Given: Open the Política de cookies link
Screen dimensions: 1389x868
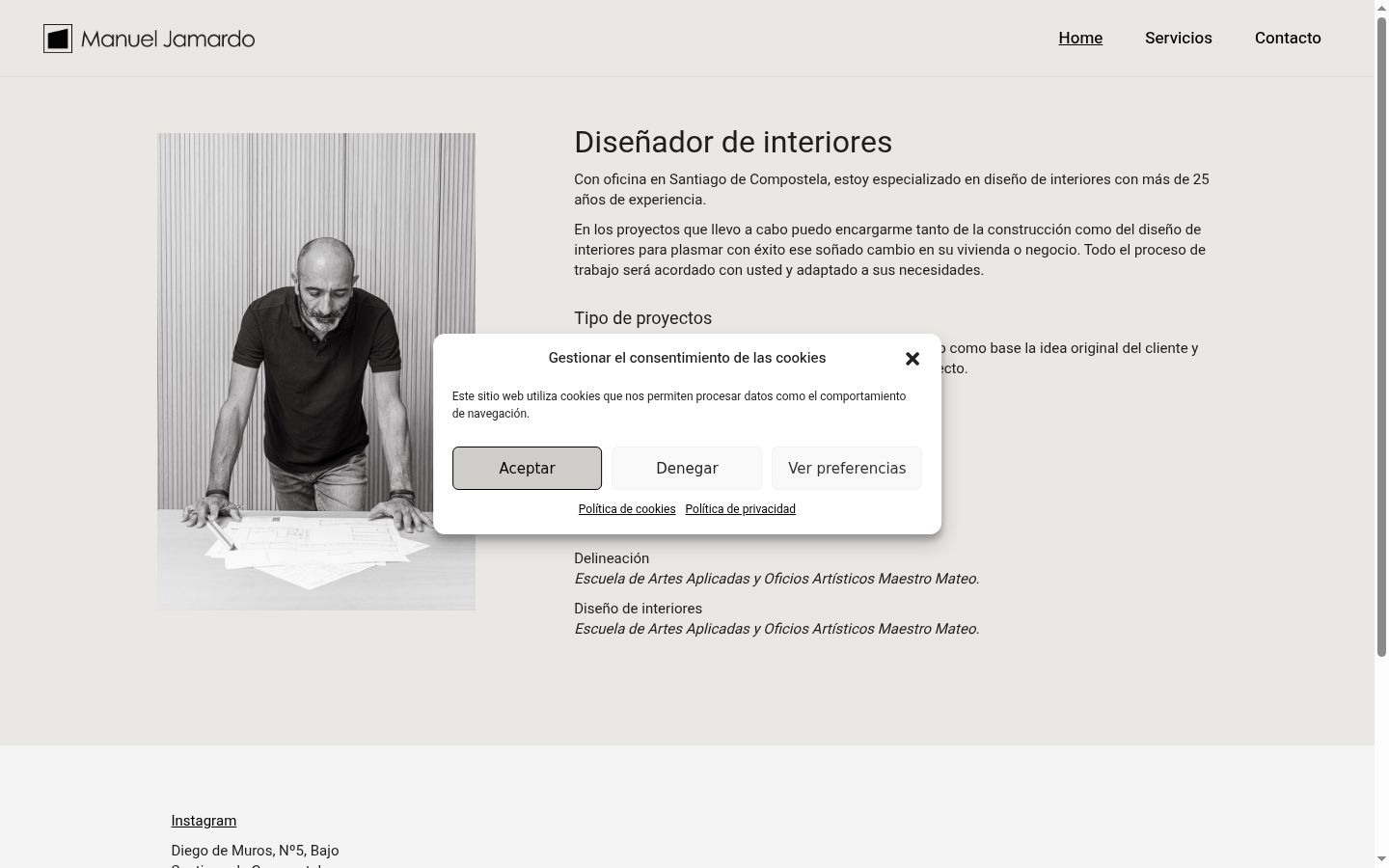Looking at the screenshot, I should tap(627, 509).
